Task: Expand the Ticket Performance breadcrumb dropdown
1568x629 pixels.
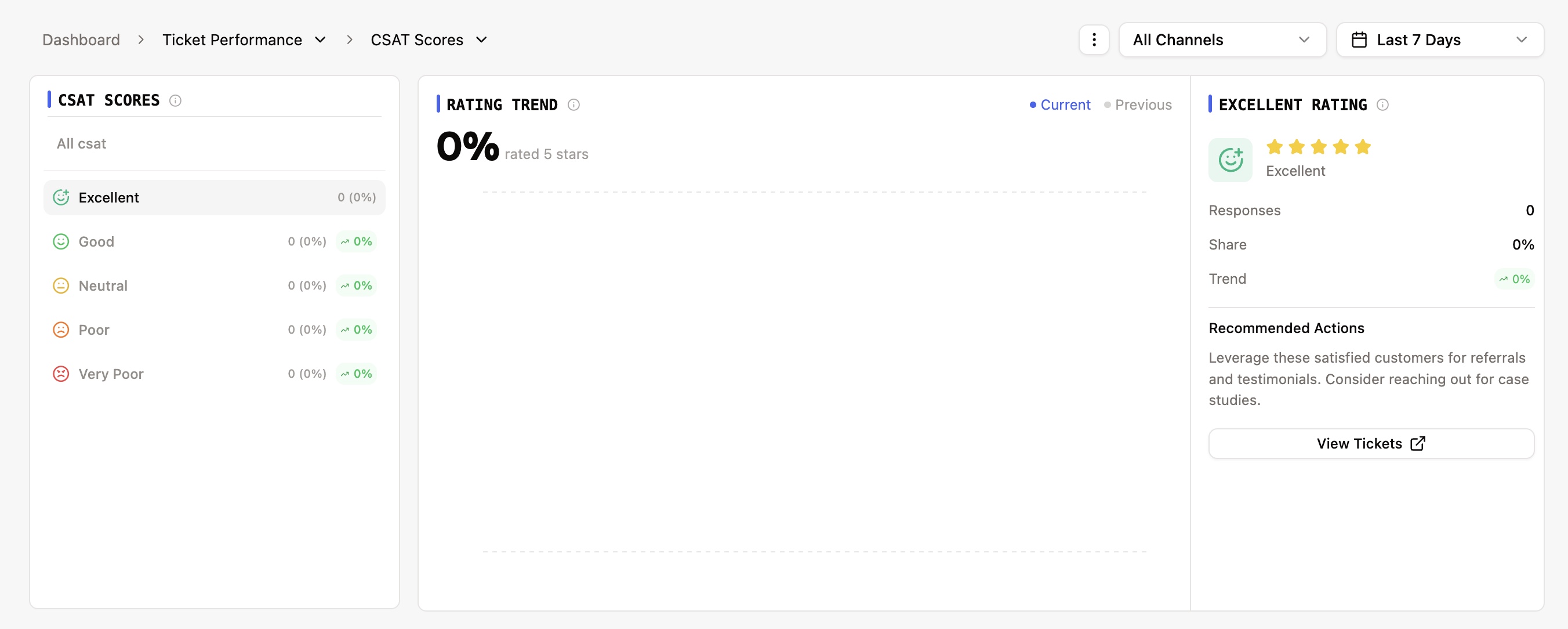Action: [x=320, y=39]
